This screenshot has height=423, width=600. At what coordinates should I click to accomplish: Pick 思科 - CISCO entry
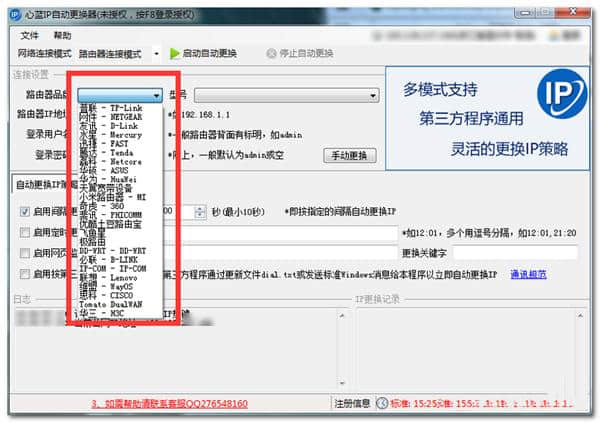[x=106, y=295]
